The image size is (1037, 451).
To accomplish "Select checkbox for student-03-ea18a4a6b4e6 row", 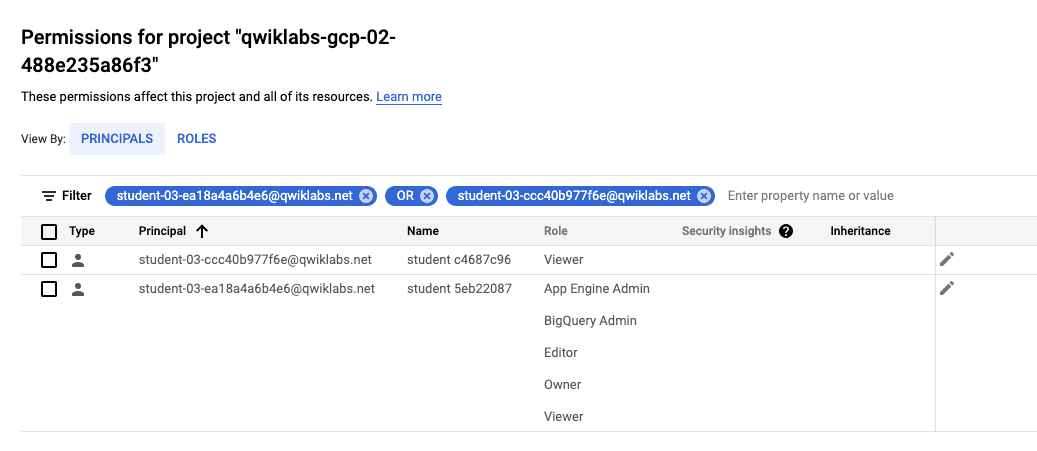I will click(49, 289).
